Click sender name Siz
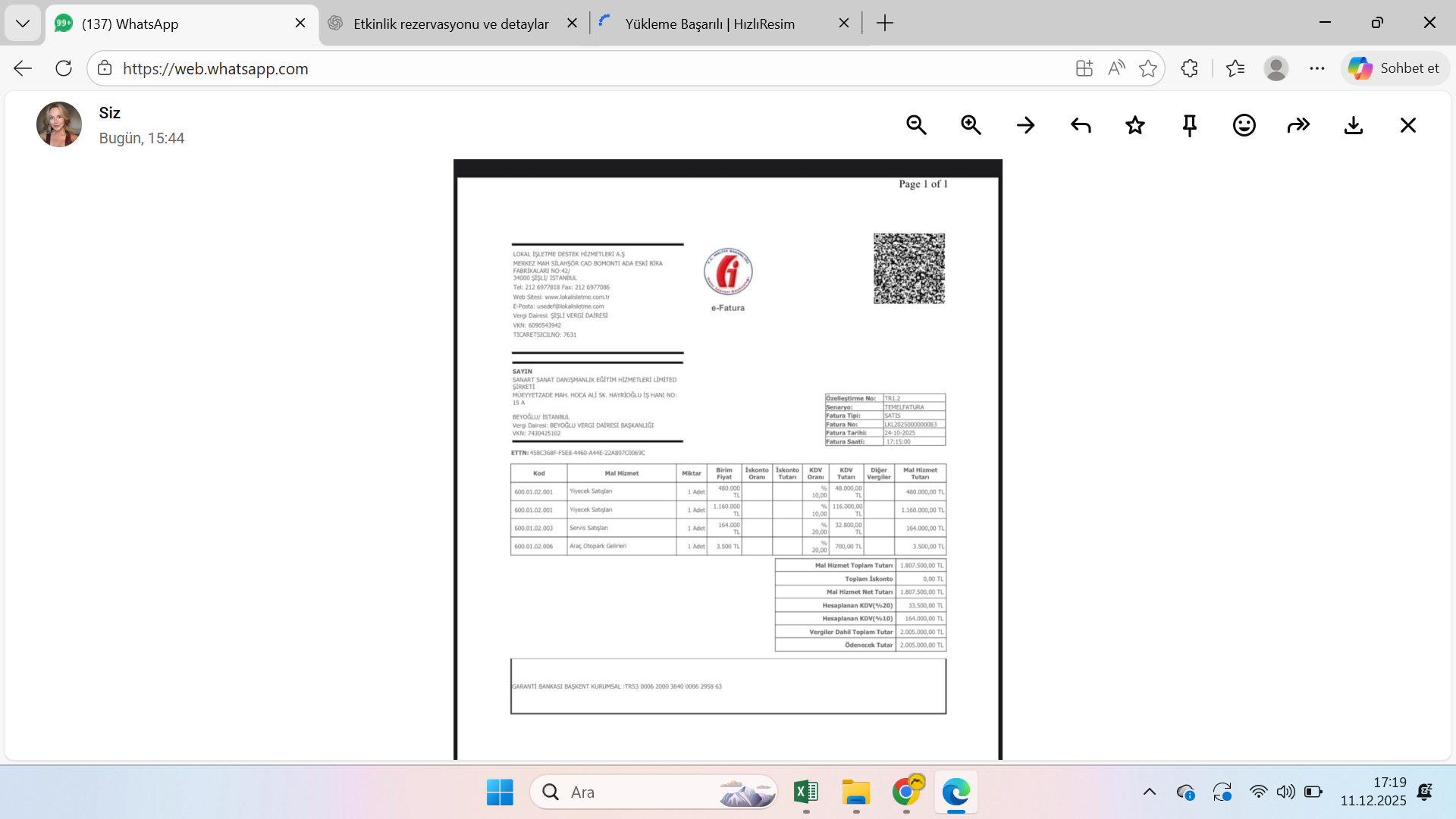The height and width of the screenshot is (819, 1456). coord(109,113)
